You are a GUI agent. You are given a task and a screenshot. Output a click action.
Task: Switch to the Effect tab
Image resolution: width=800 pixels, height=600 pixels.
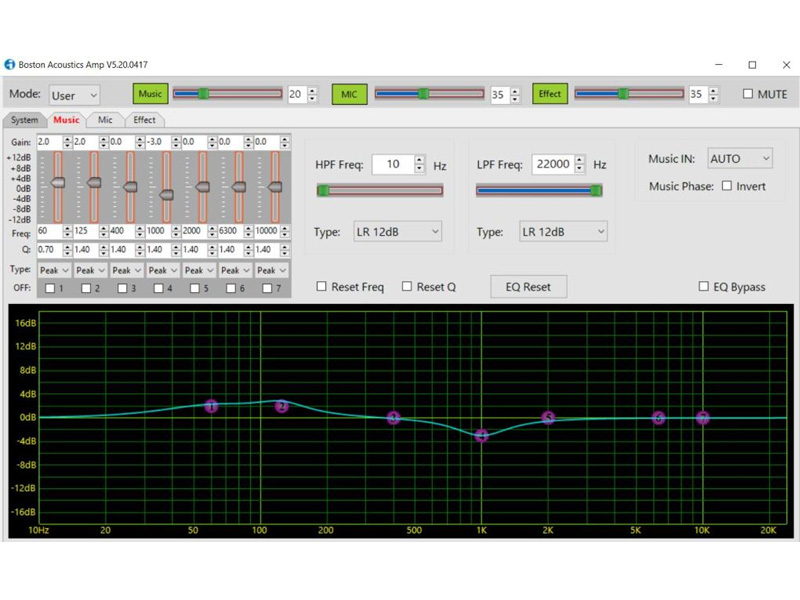click(x=144, y=120)
